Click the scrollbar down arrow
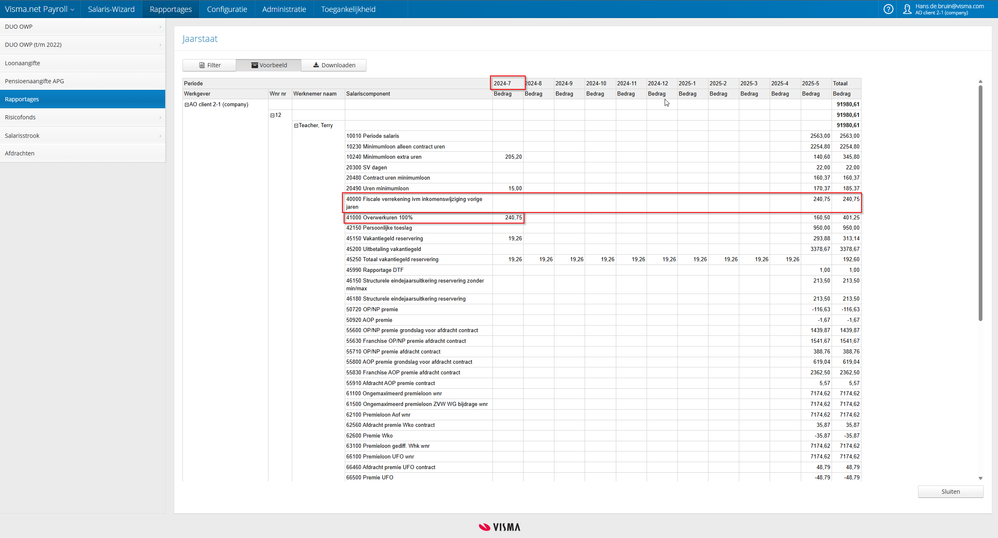998x538 pixels. [x=980, y=478]
